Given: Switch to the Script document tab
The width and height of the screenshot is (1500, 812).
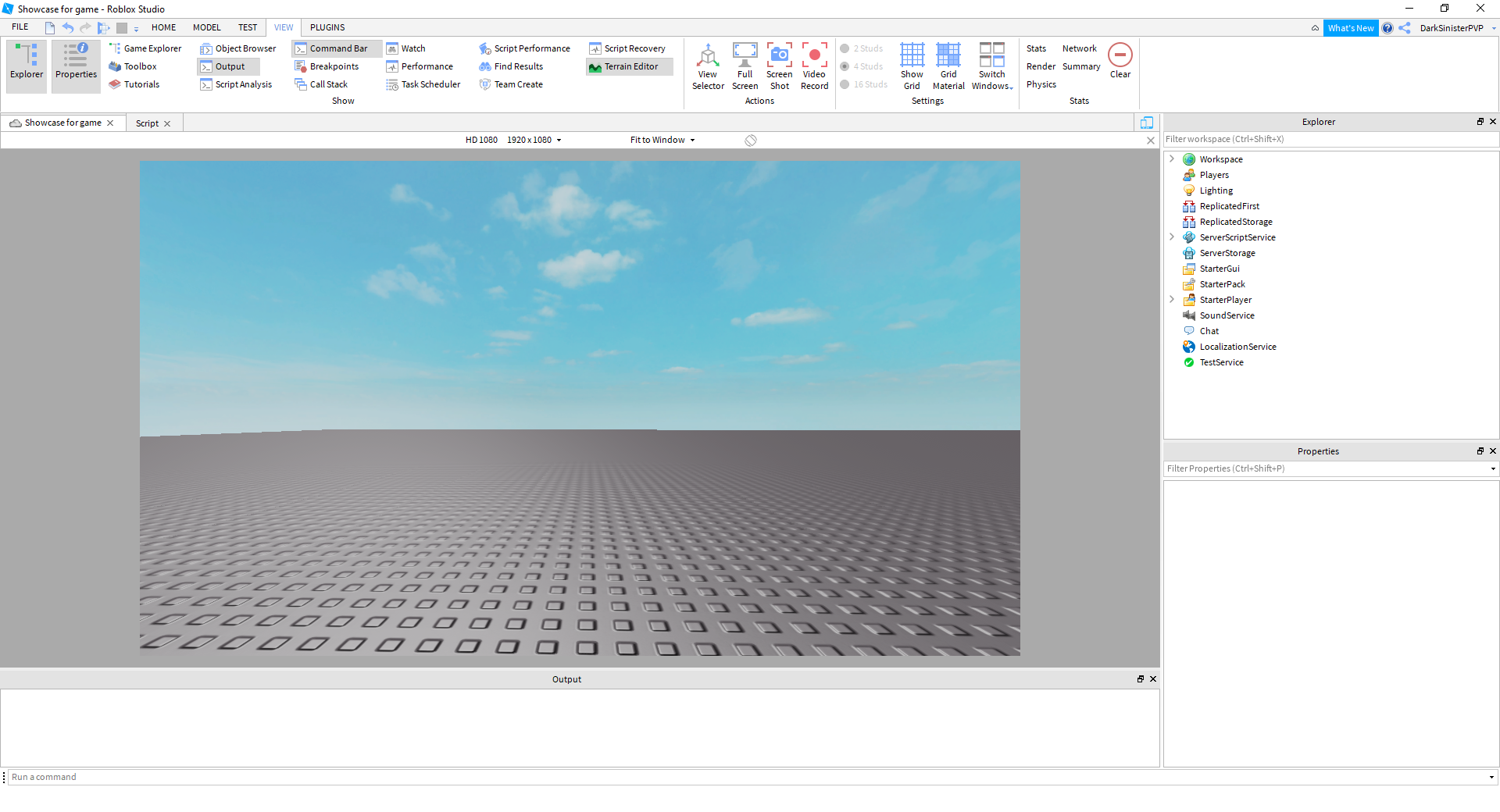Looking at the screenshot, I should point(147,123).
